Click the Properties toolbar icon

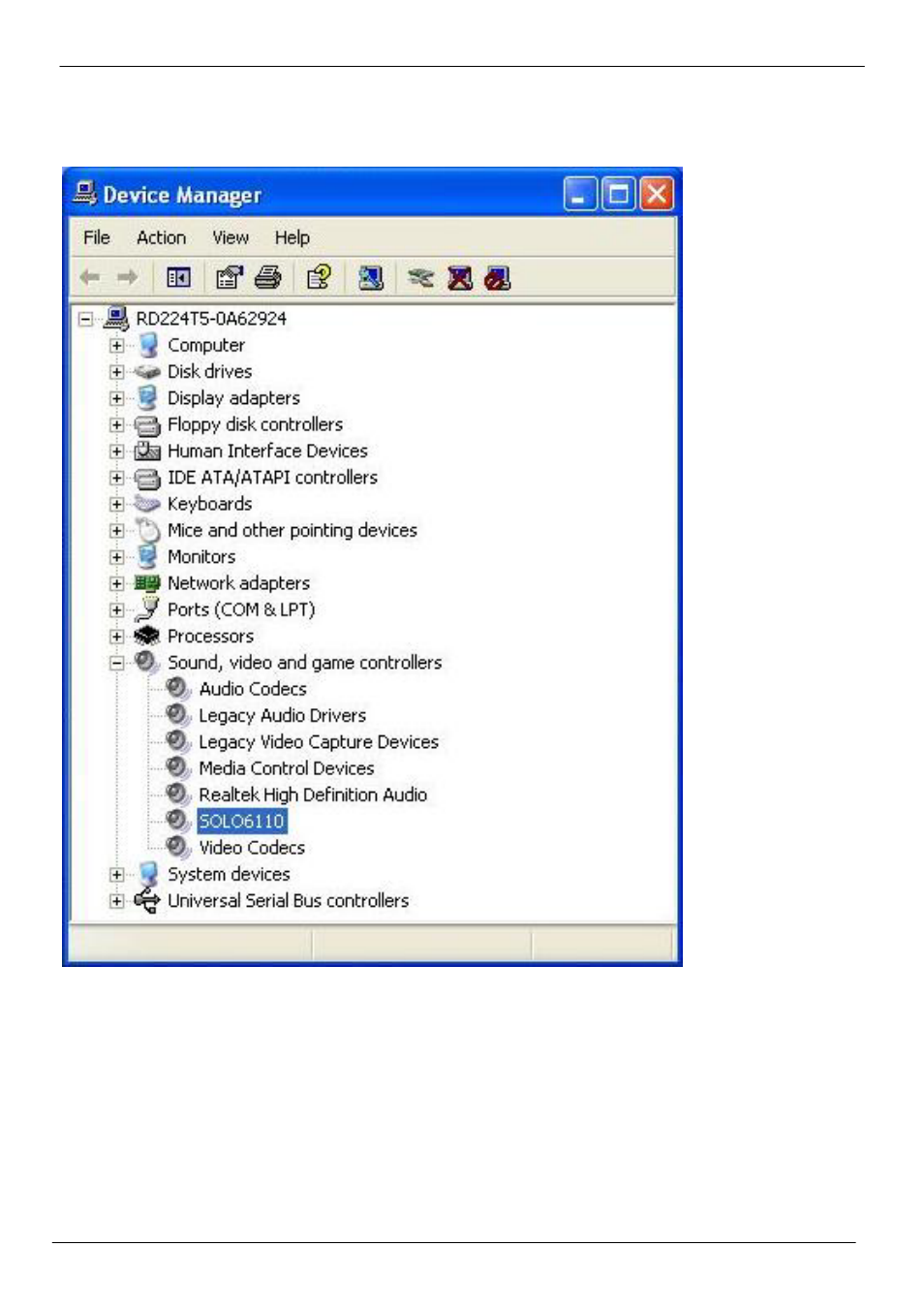pos(229,278)
